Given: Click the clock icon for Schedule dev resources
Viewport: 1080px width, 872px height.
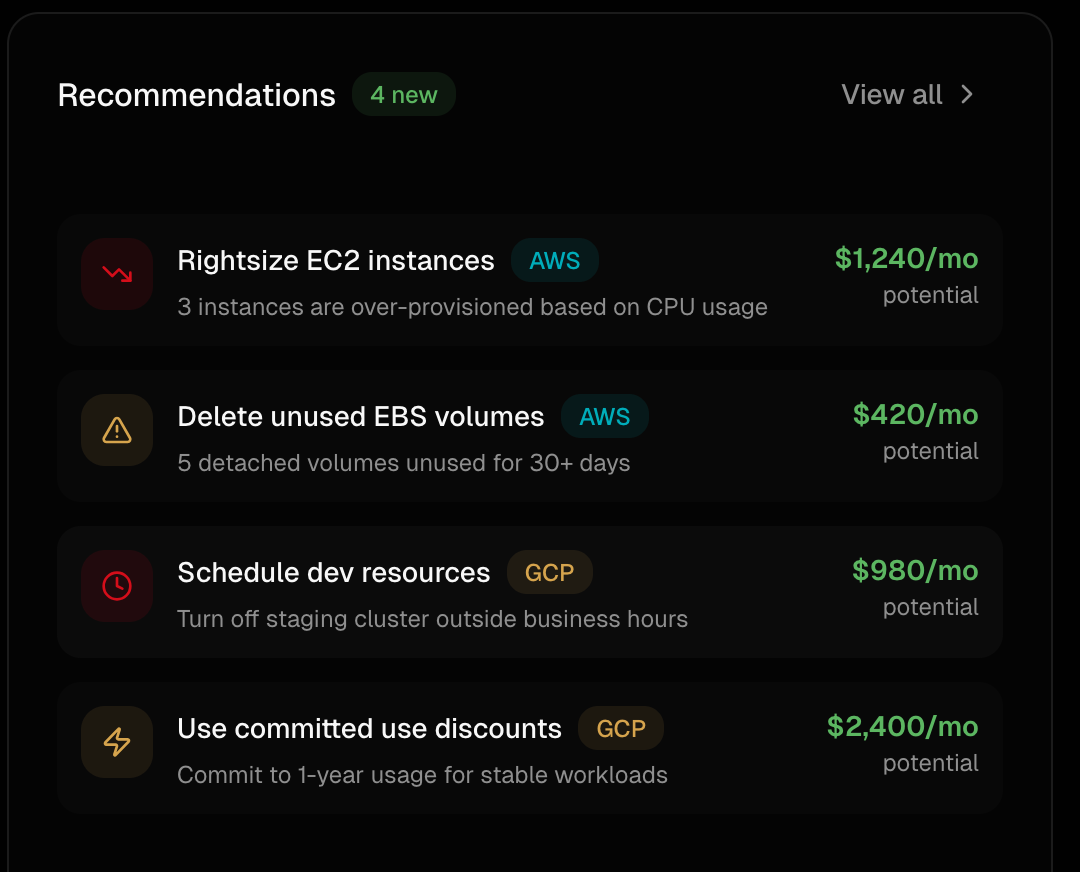Looking at the screenshot, I should point(116,586).
